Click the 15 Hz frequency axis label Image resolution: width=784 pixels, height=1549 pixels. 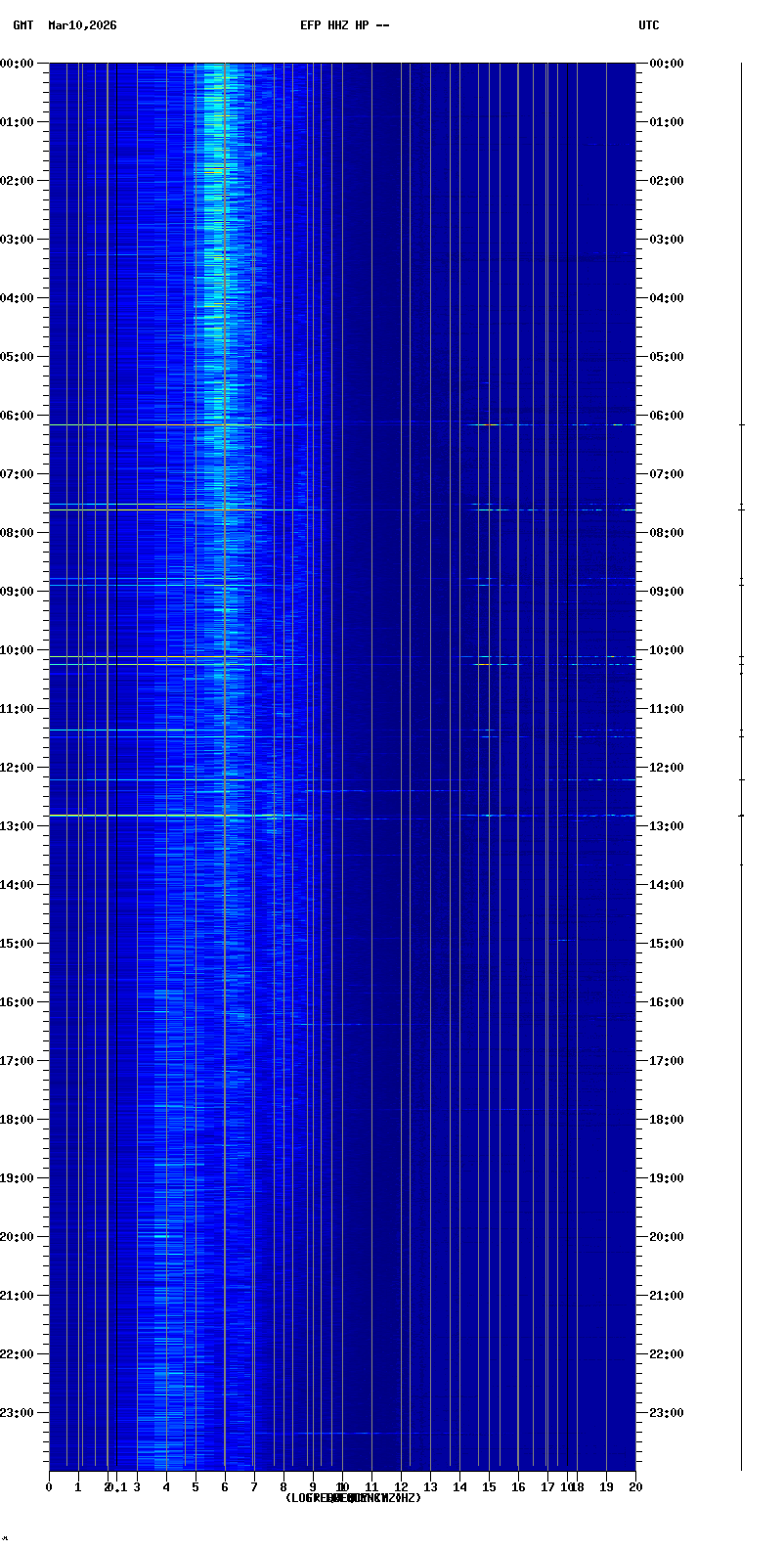click(489, 1487)
